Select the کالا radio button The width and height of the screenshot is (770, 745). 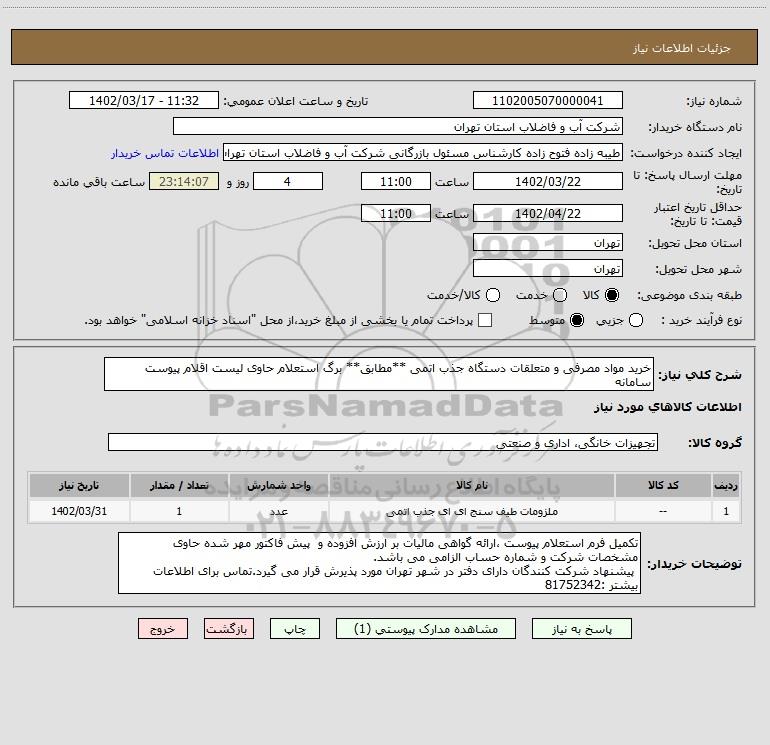pos(612,295)
